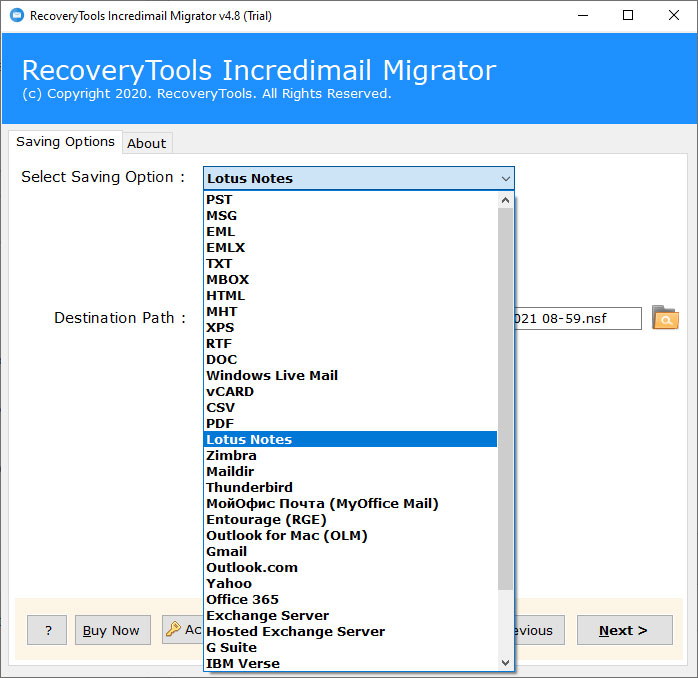
Task: Click the Next > button
Action: click(625, 630)
